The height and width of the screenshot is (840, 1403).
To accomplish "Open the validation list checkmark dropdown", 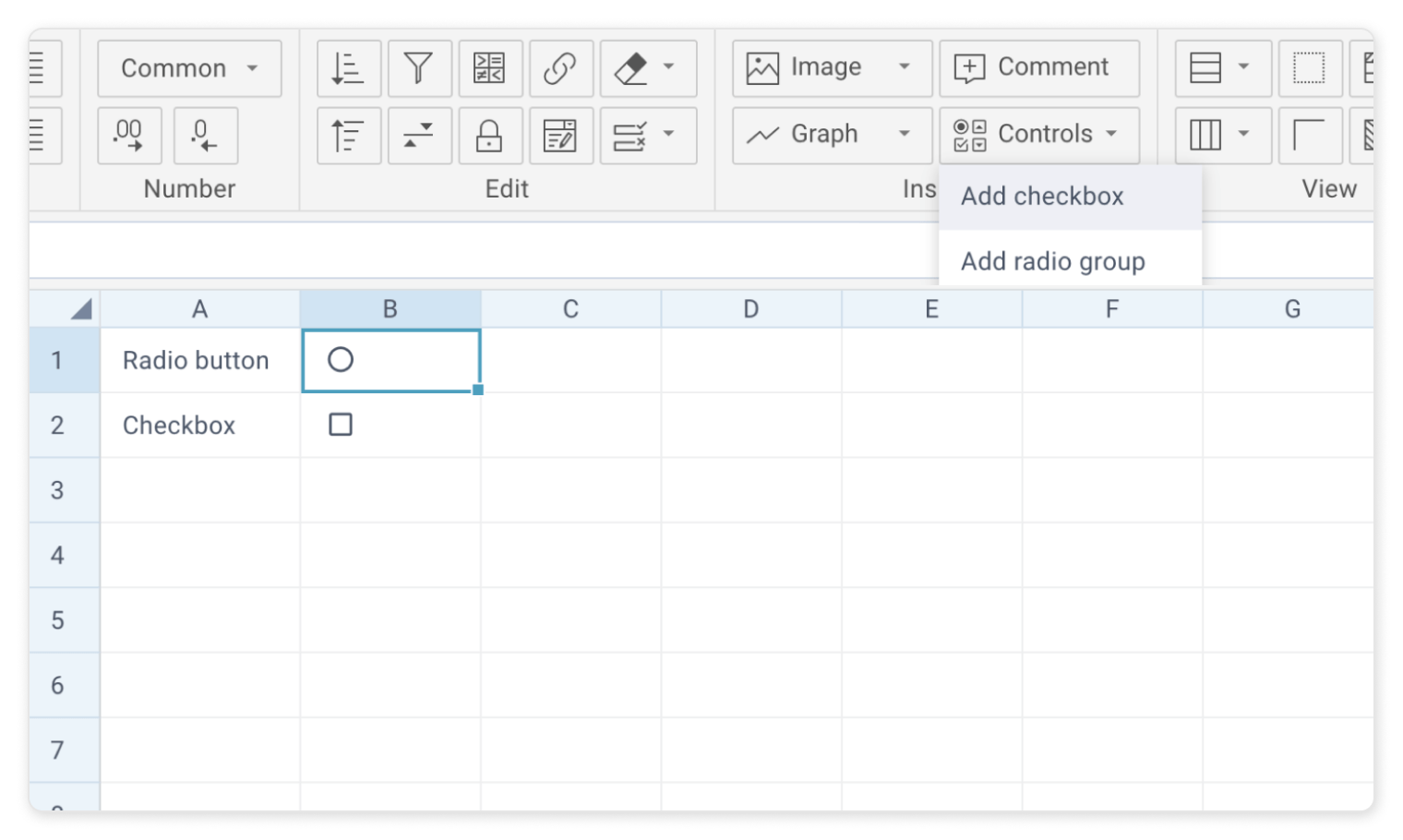I will point(648,136).
